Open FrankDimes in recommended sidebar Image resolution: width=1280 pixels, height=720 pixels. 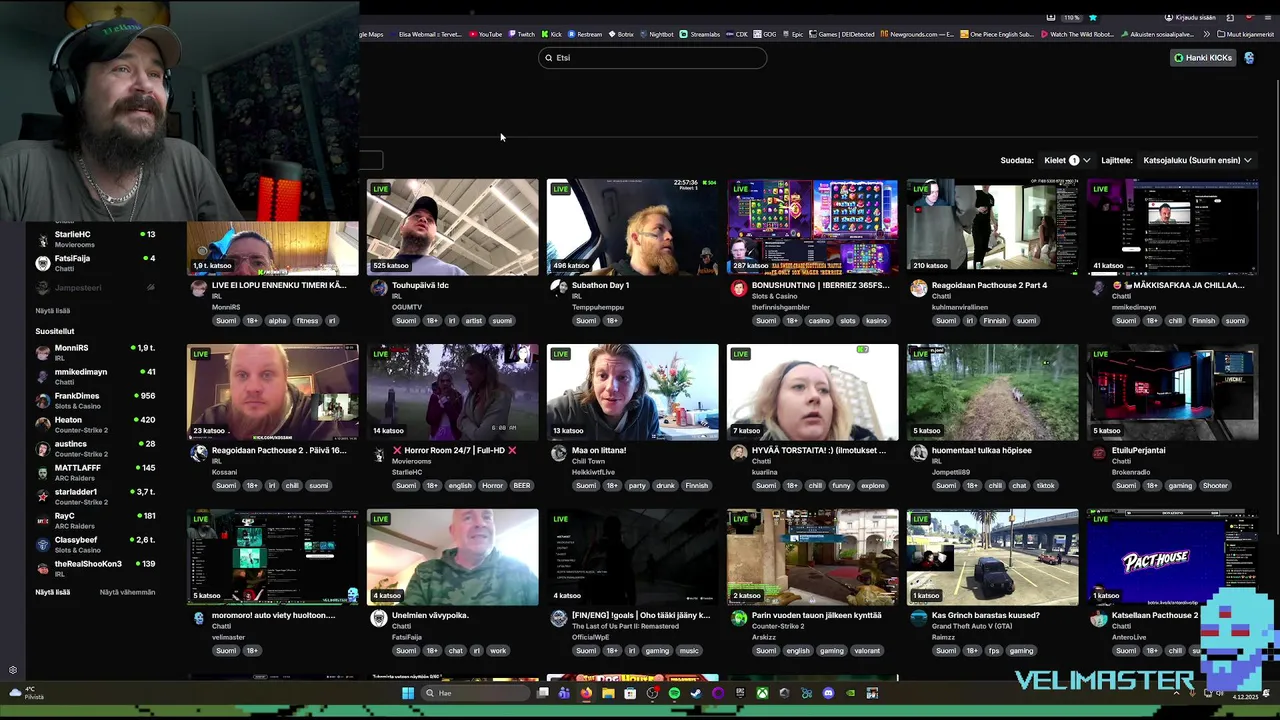click(x=93, y=400)
